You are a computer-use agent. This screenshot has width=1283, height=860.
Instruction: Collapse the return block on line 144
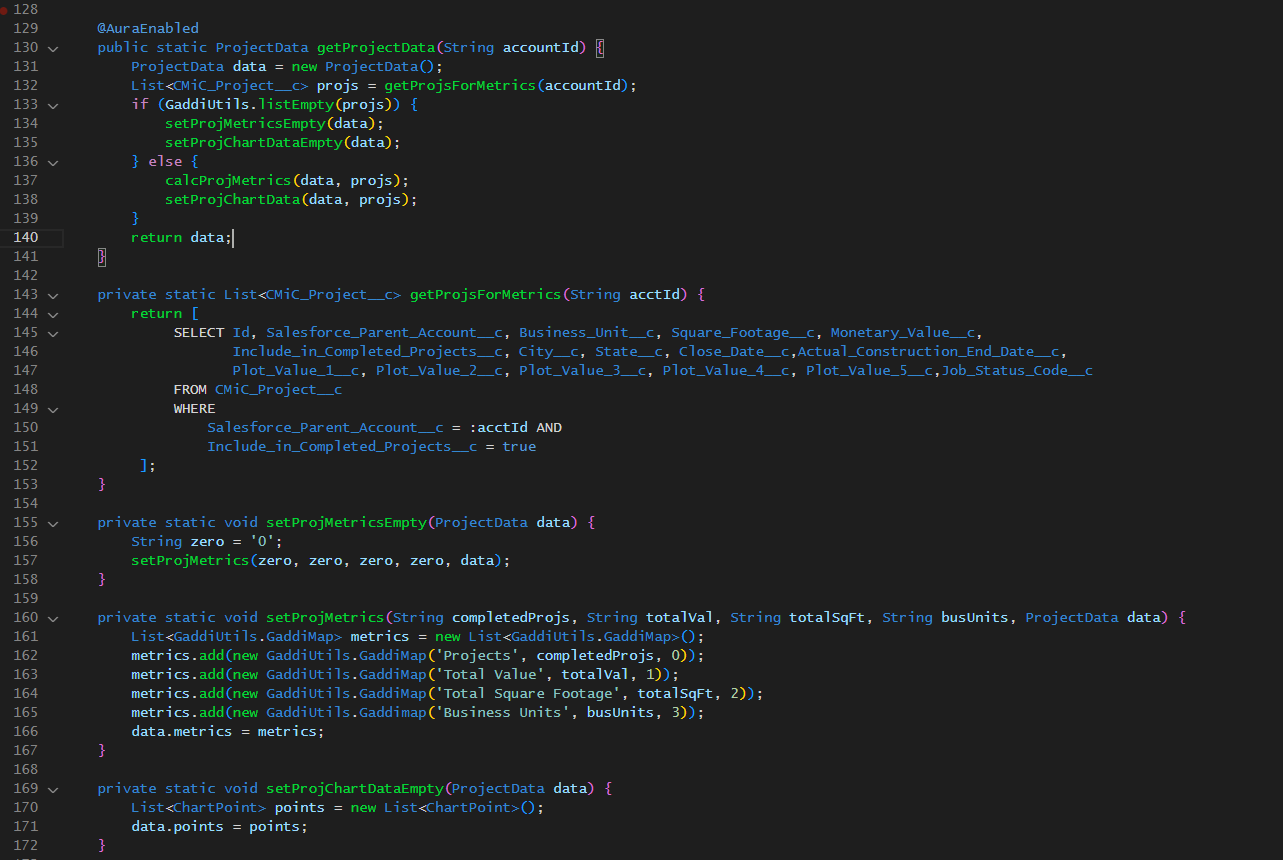point(52,313)
